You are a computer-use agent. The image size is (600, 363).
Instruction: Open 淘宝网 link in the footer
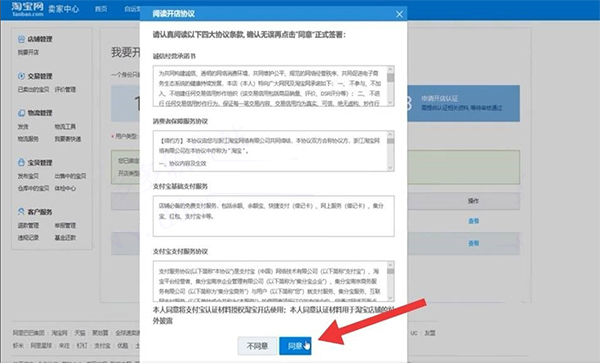click(x=60, y=333)
